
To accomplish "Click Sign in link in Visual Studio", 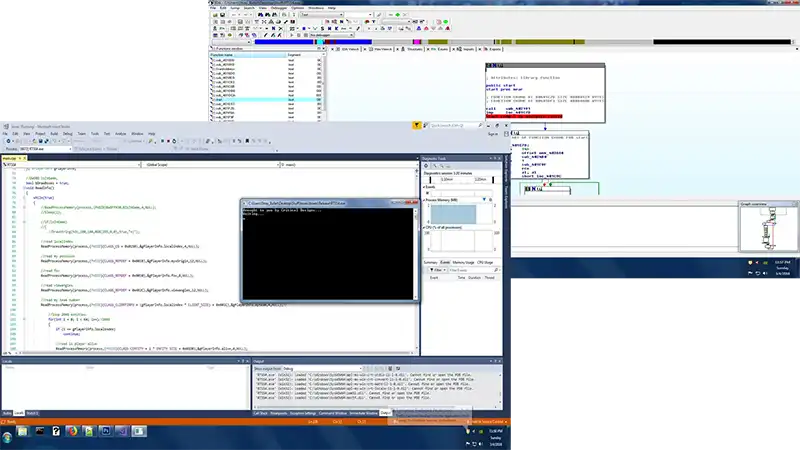I will [x=492, y=134].
